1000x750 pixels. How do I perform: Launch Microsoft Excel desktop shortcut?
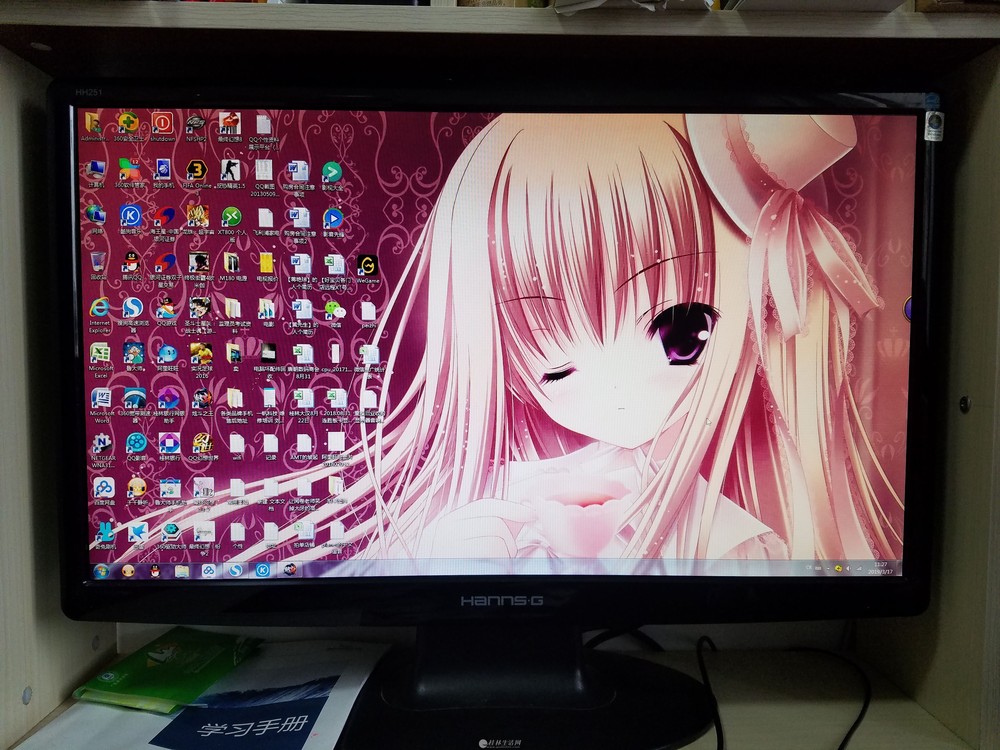(x=99, y=355)
